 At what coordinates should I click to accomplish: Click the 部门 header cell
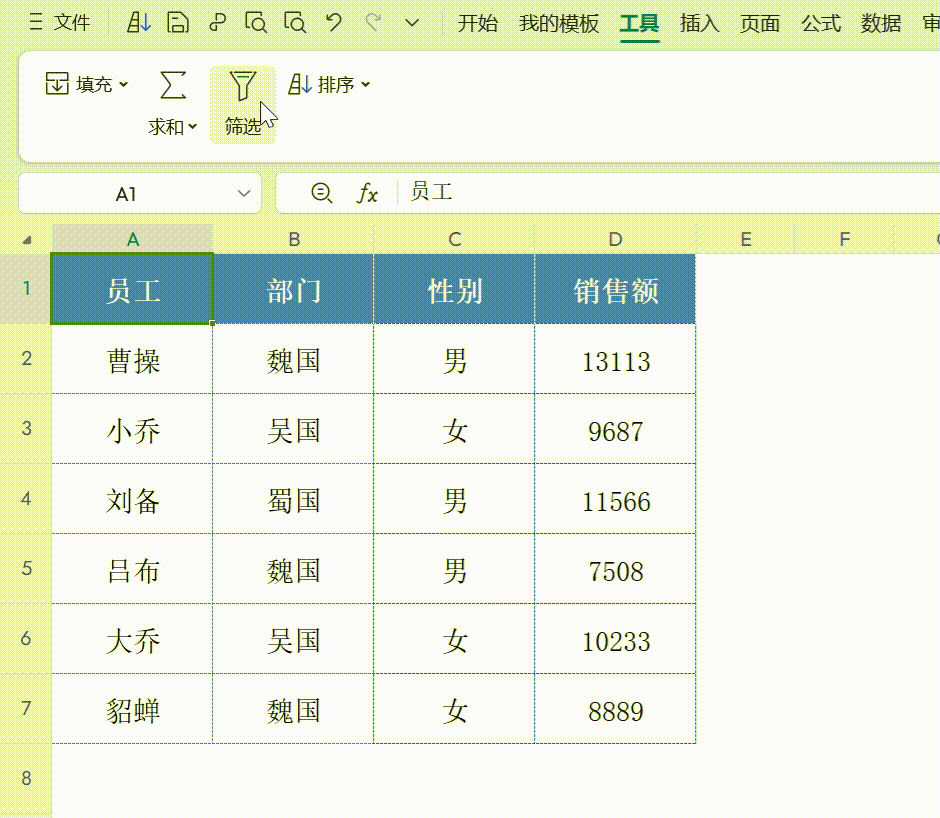[294, 289]
